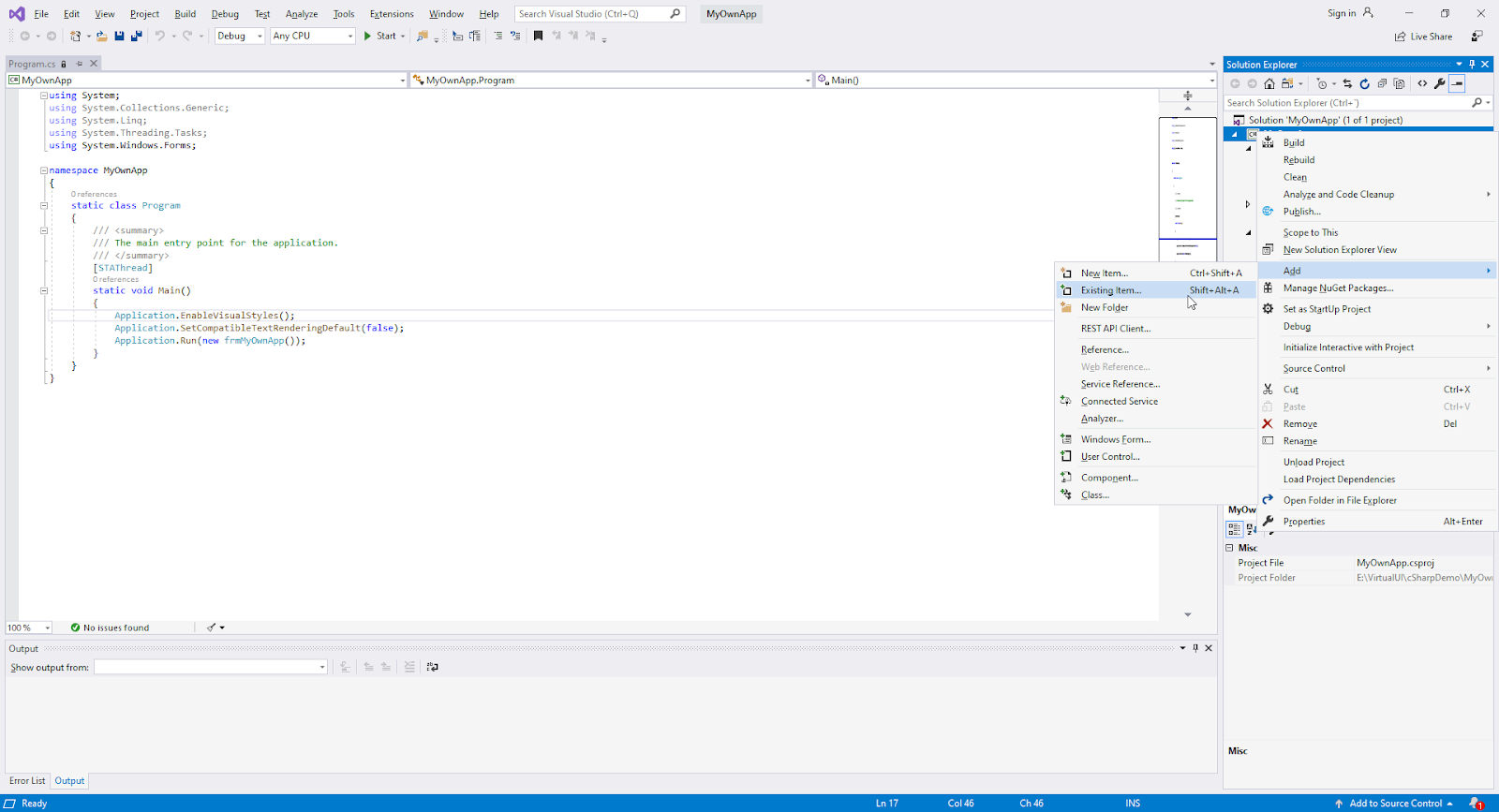The width and height of the screenshot is (1499, 812).
Task: Click Sync with Active Document icon
Action: pos(1347,83)
